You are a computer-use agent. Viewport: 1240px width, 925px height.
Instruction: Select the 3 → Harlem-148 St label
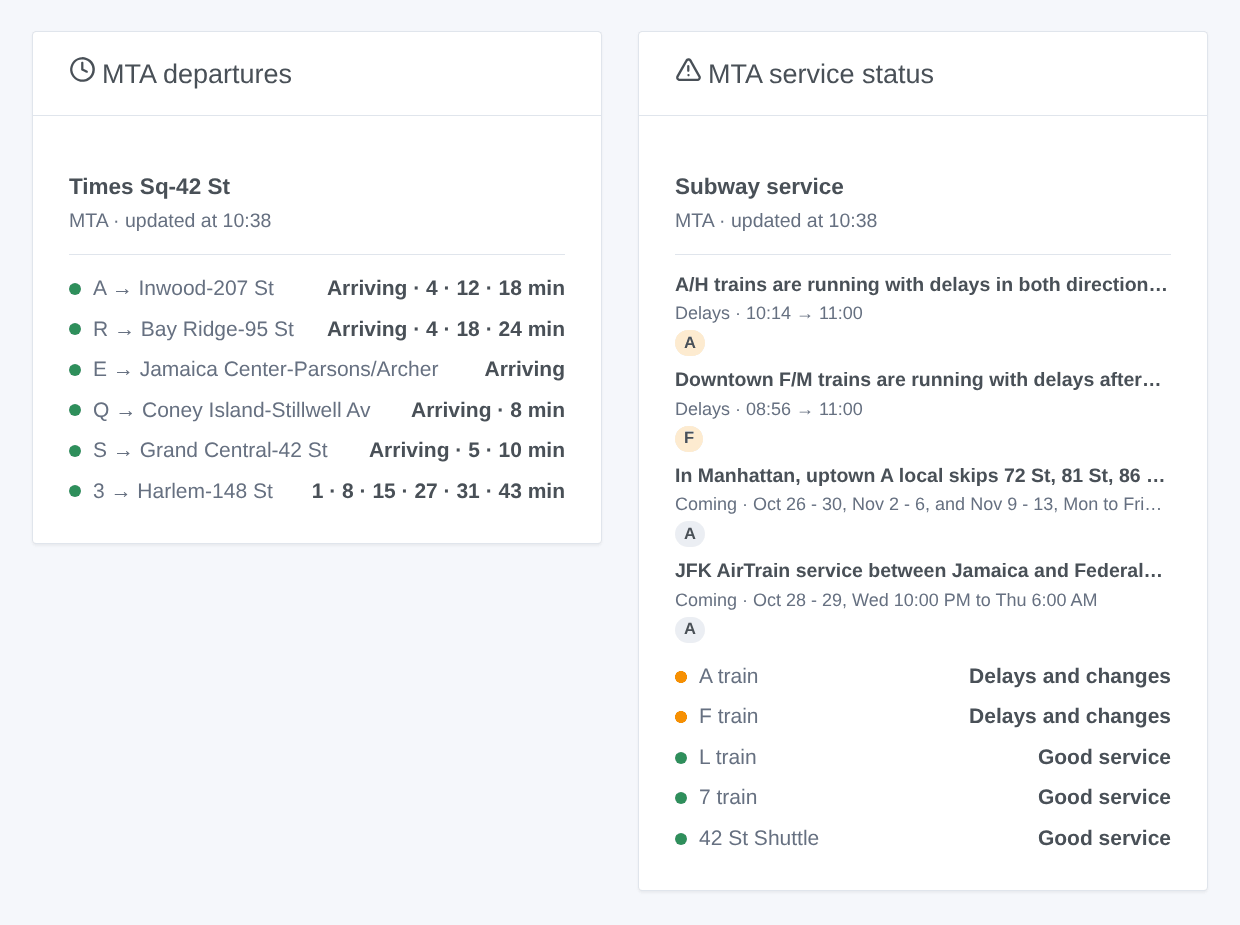(x=183, y=491)
